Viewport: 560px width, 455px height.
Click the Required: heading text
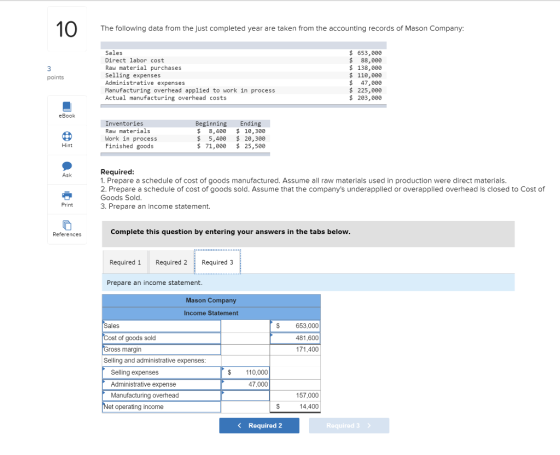point(117,172)
